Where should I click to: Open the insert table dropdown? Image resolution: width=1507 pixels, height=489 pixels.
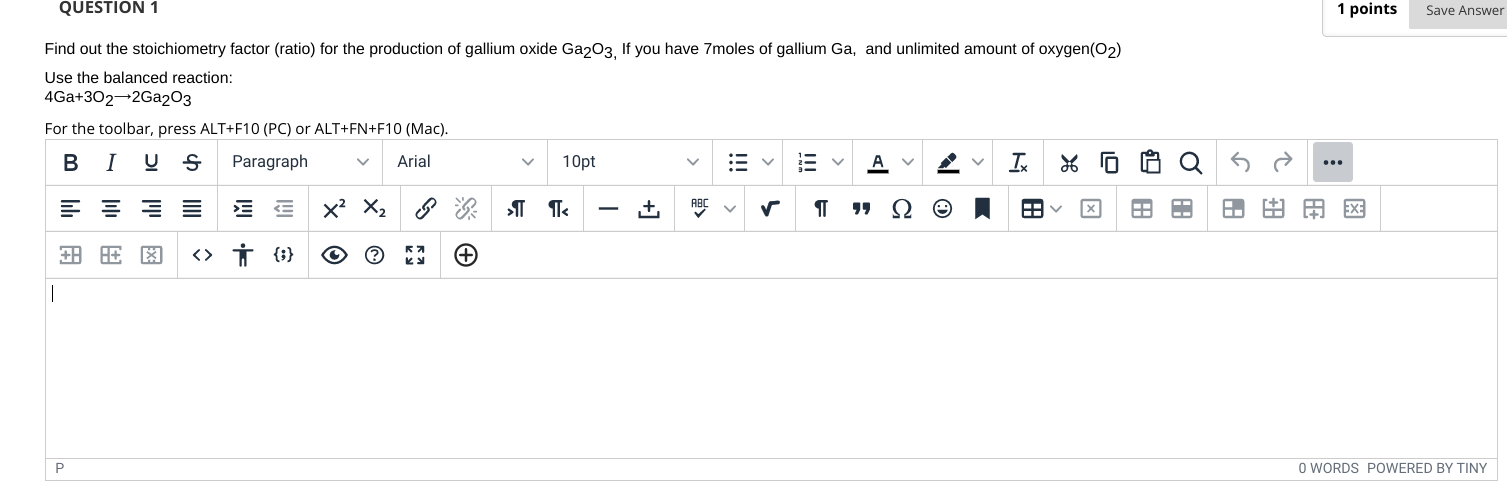coord(1041,209)
